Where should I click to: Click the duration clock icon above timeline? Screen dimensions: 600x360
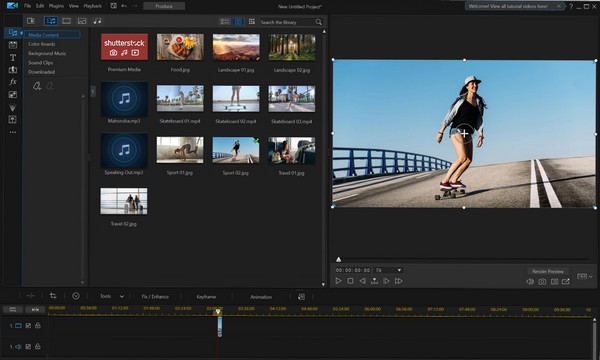(x=76, y=296)
